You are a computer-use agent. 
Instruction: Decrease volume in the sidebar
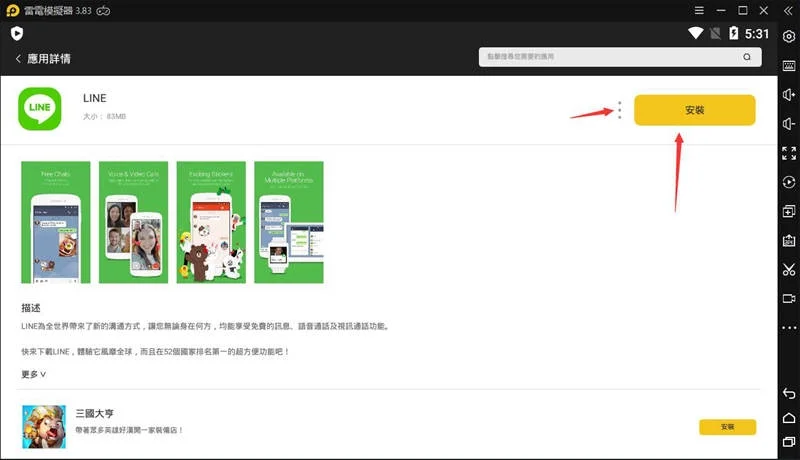pos(789,124)
